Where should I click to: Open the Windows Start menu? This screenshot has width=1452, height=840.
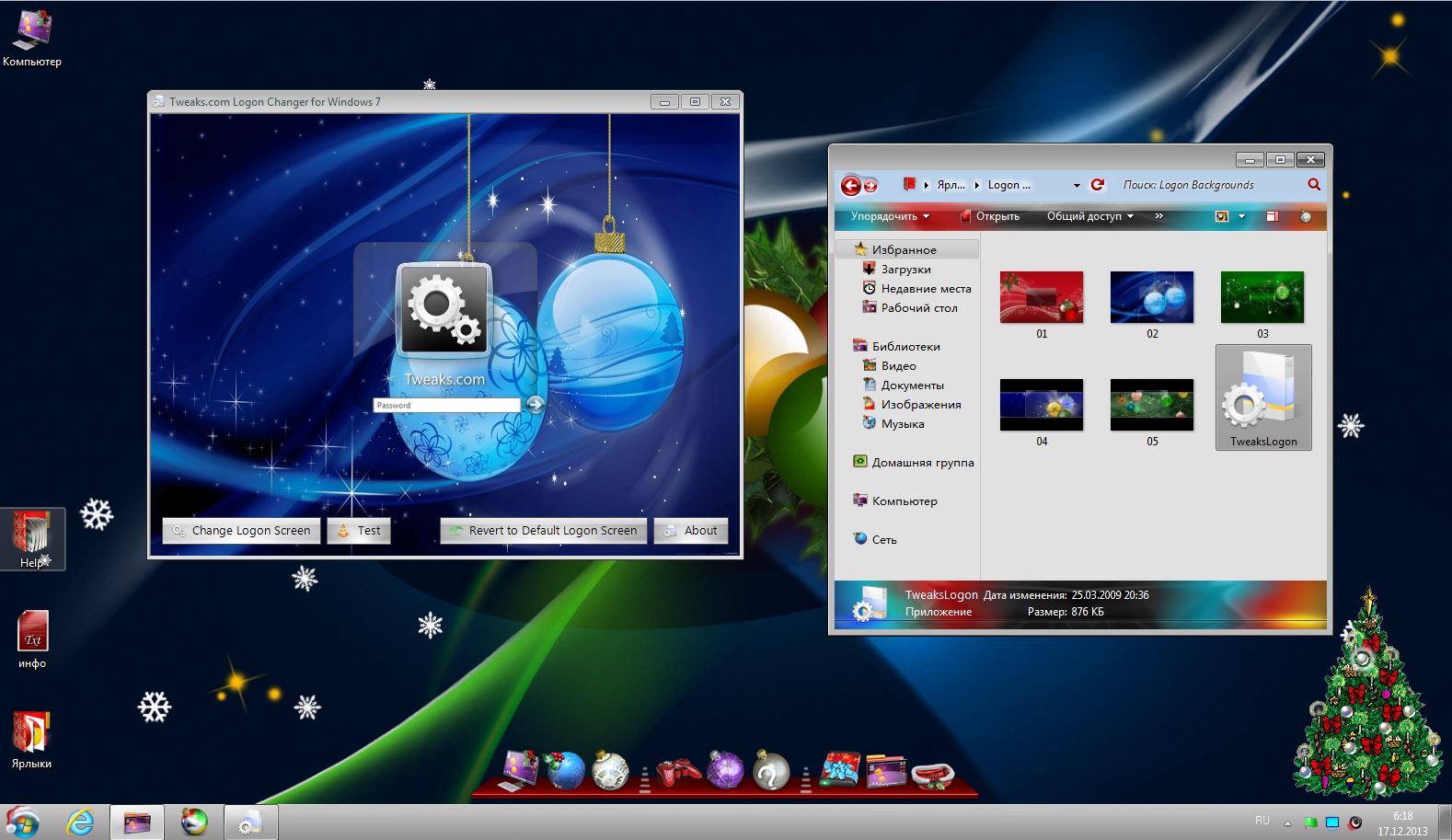(23, 822)
